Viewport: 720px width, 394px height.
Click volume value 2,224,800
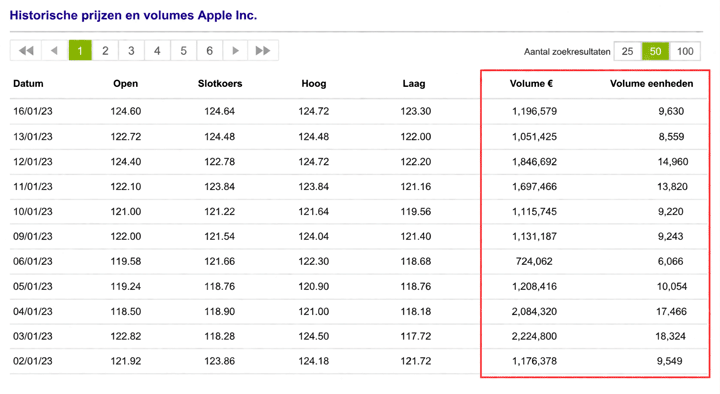[x=534, y=336]
